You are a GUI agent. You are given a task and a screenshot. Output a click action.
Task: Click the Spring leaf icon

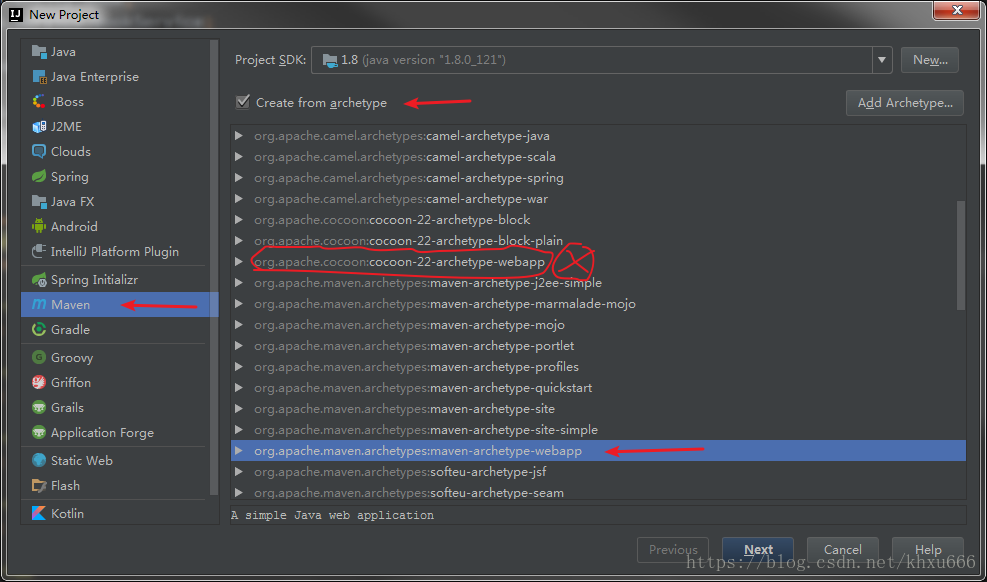pos(39,176)
